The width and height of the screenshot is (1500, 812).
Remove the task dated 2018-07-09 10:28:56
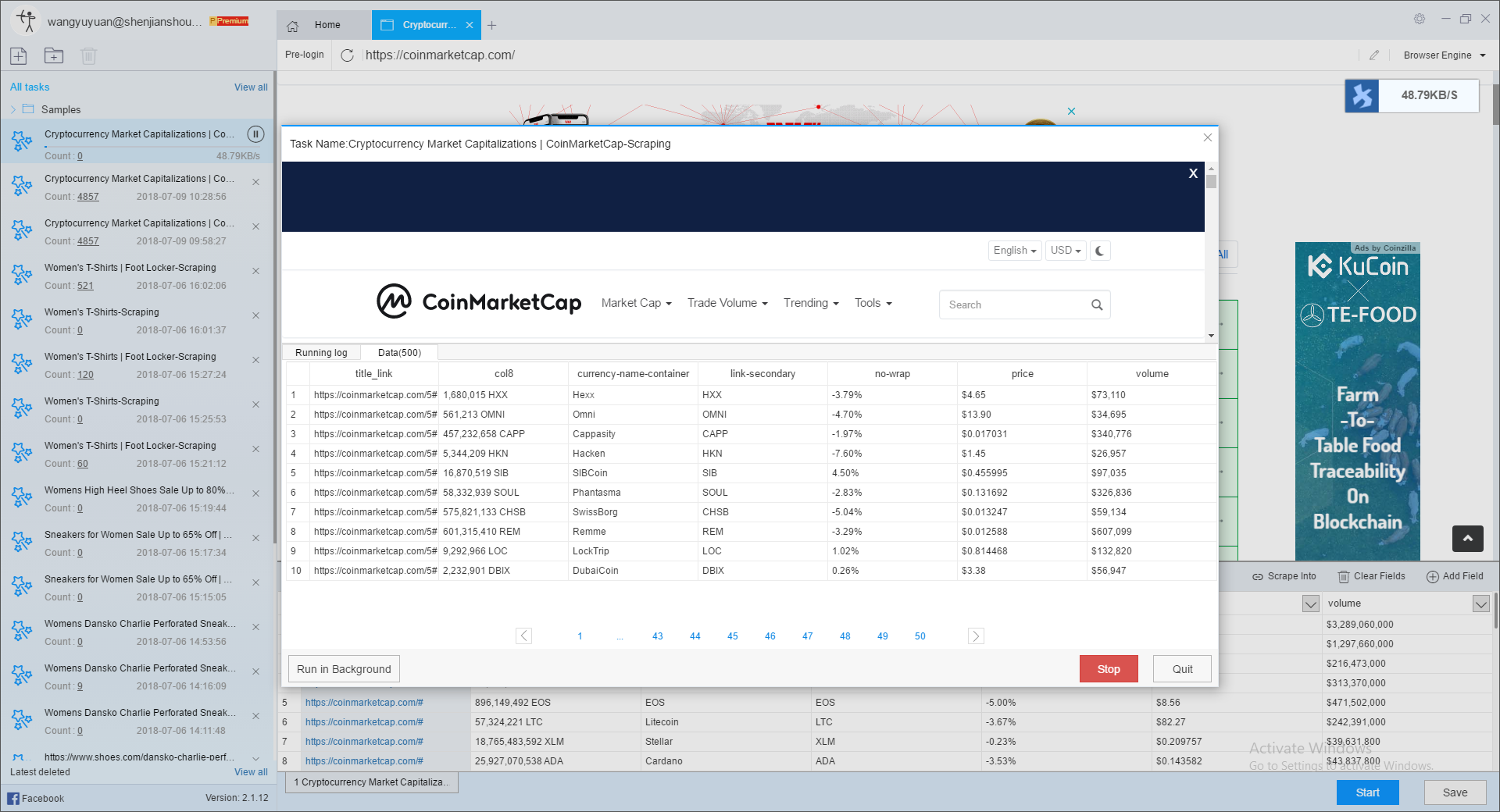point(255,182)
